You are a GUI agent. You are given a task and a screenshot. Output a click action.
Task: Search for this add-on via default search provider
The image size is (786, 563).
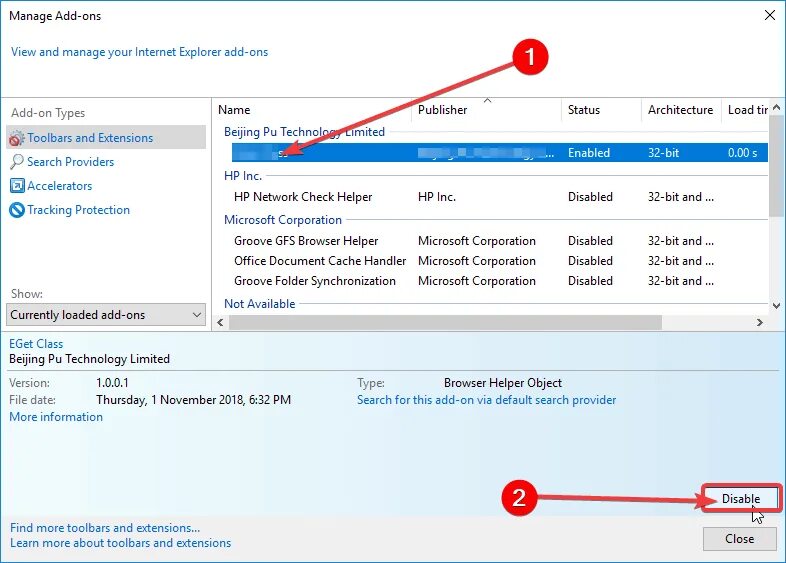(x=486, y=400)
